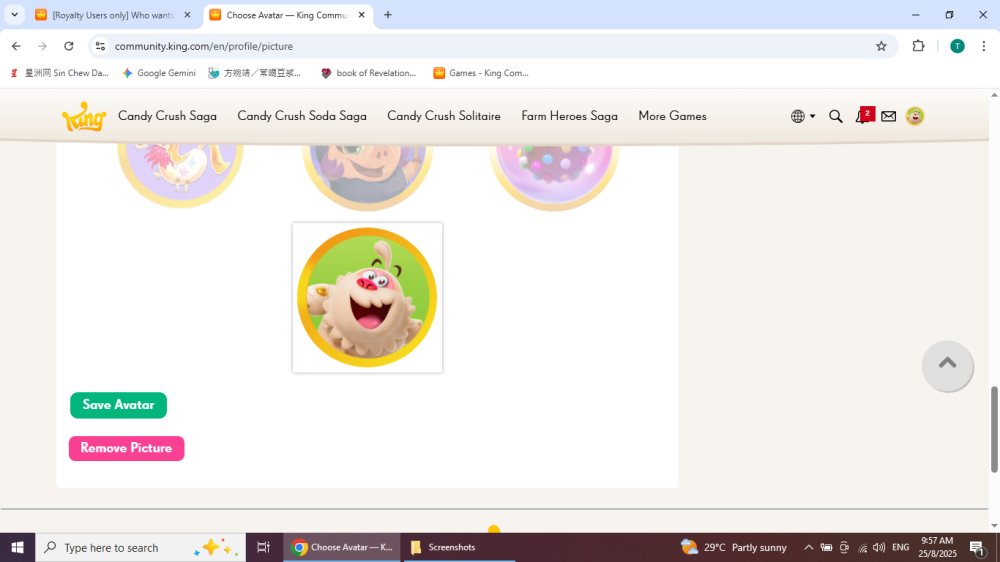The width and height of the screenshot is (1000, 562).
Task: Click the Save Avatar button
Action: tap(119, 405)
